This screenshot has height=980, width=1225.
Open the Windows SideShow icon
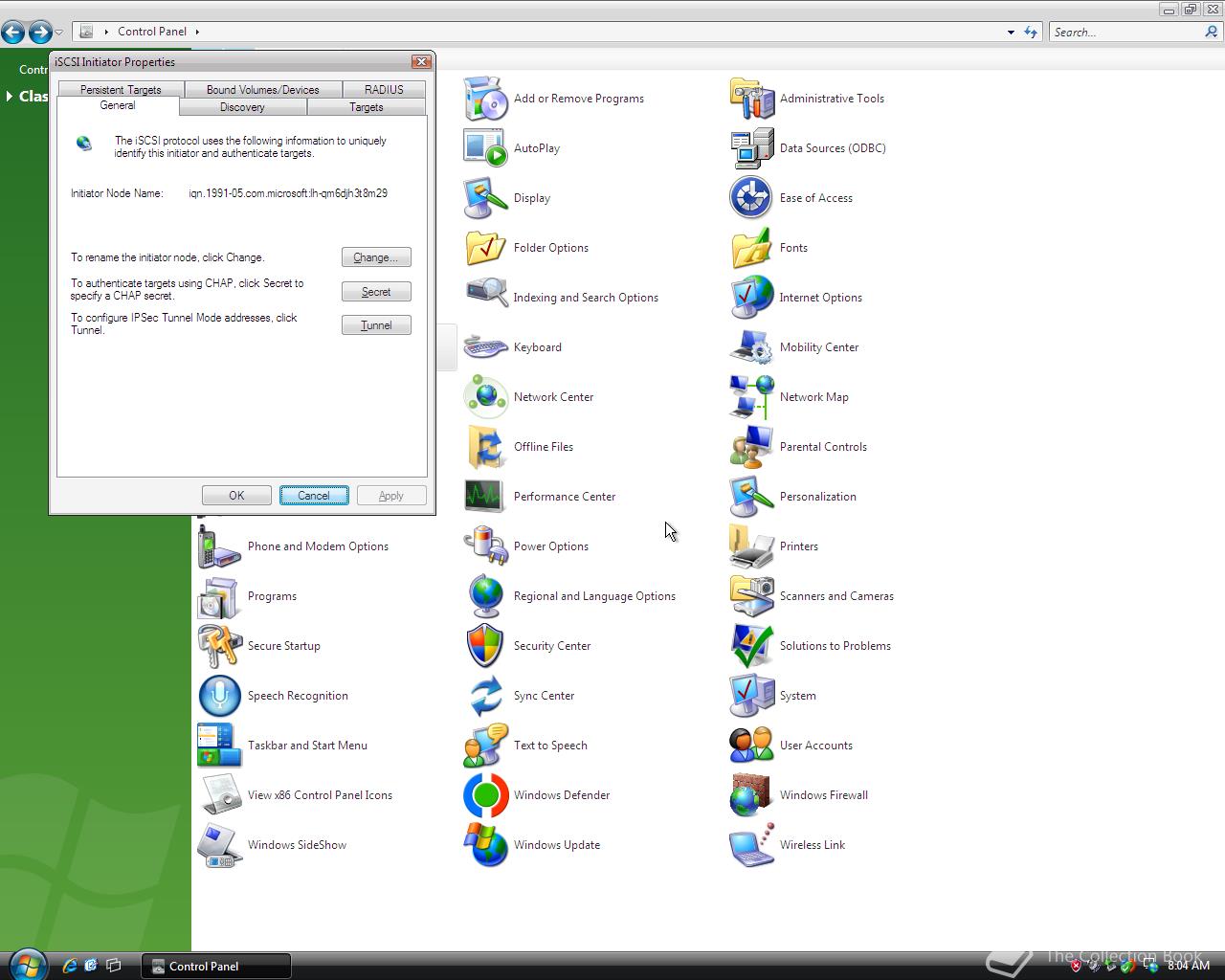coord(219,845)
